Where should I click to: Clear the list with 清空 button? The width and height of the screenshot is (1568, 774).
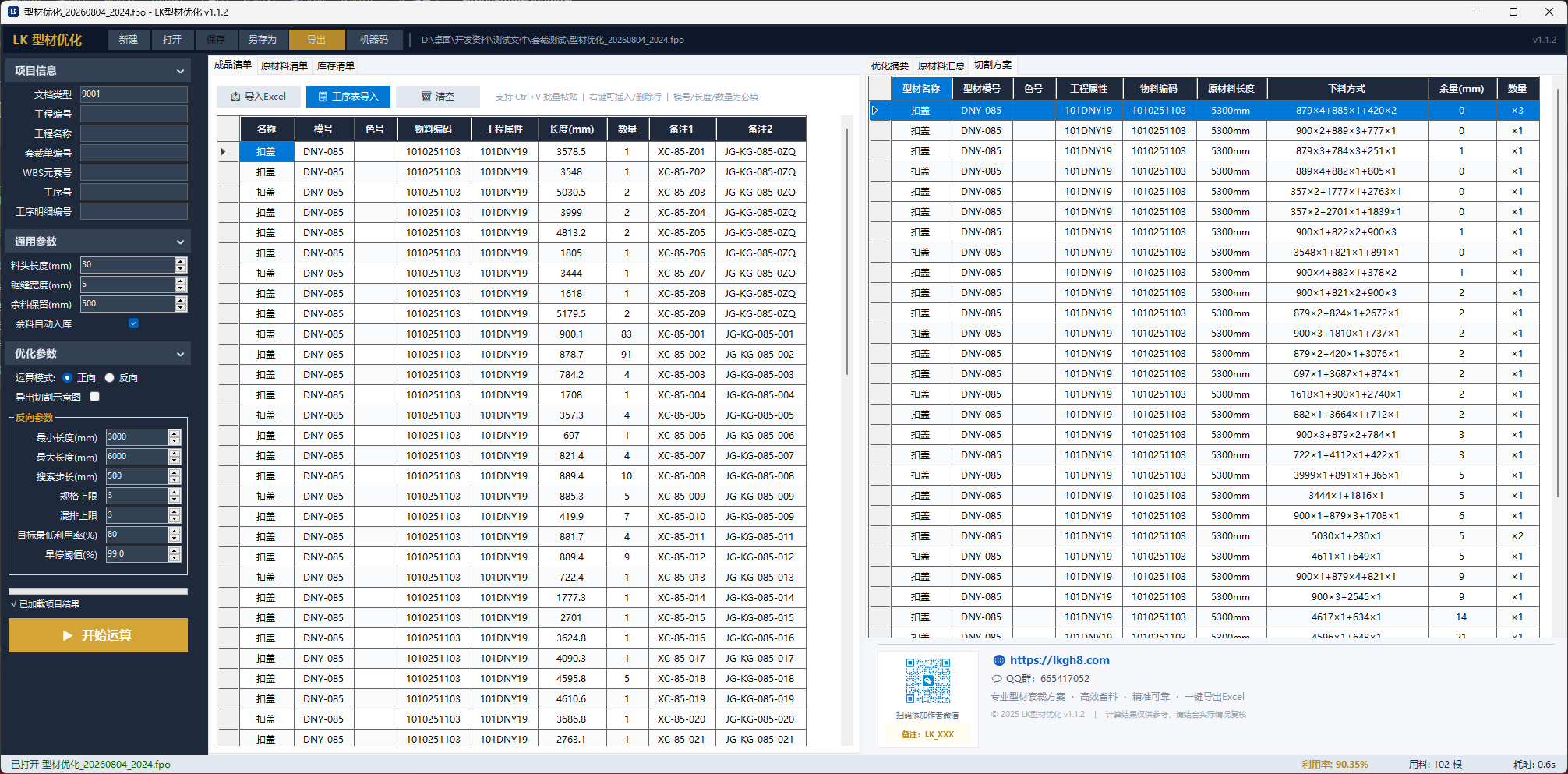[x=438, y=97]
